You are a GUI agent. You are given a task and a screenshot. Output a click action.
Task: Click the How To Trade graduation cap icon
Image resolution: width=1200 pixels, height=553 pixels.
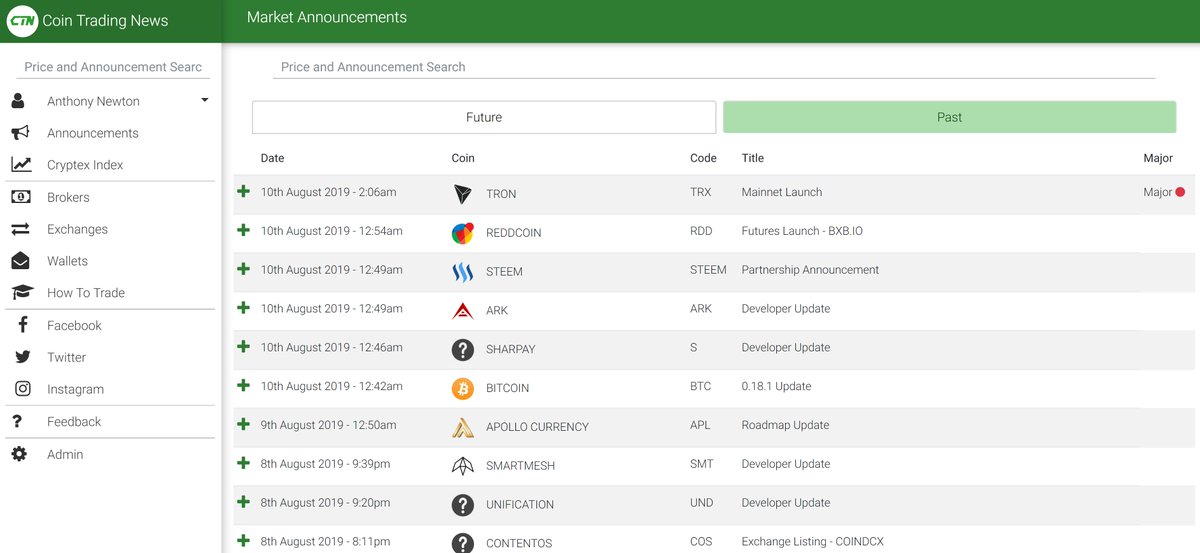point(22,293)
